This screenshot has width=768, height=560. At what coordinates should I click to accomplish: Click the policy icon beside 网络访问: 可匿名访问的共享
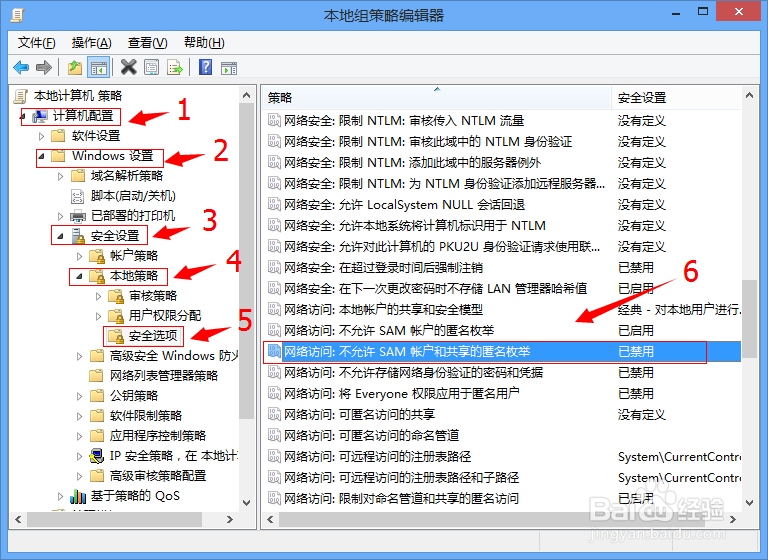coord(274,414)
